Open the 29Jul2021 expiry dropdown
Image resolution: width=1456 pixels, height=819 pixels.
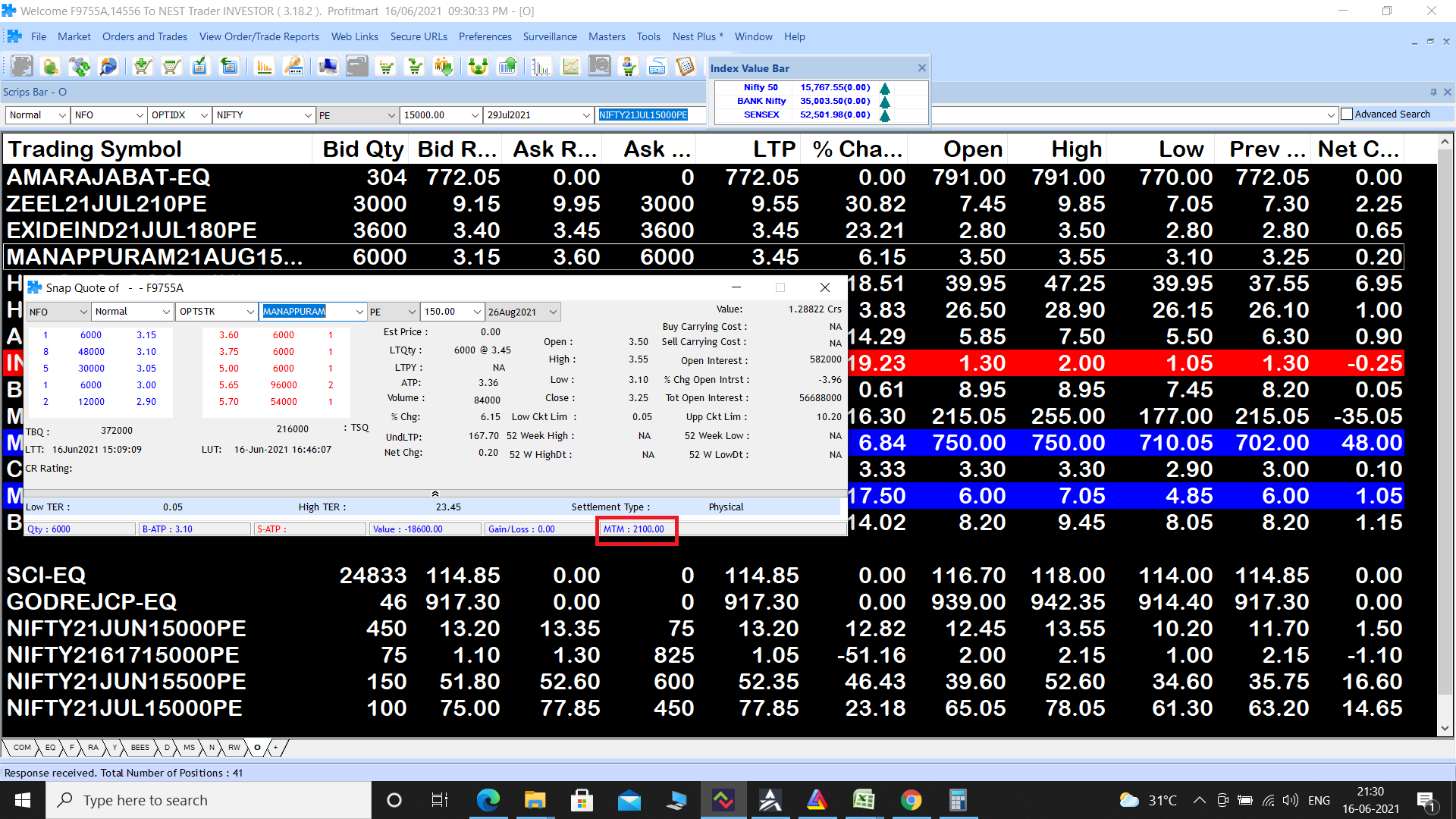point(586,115)
